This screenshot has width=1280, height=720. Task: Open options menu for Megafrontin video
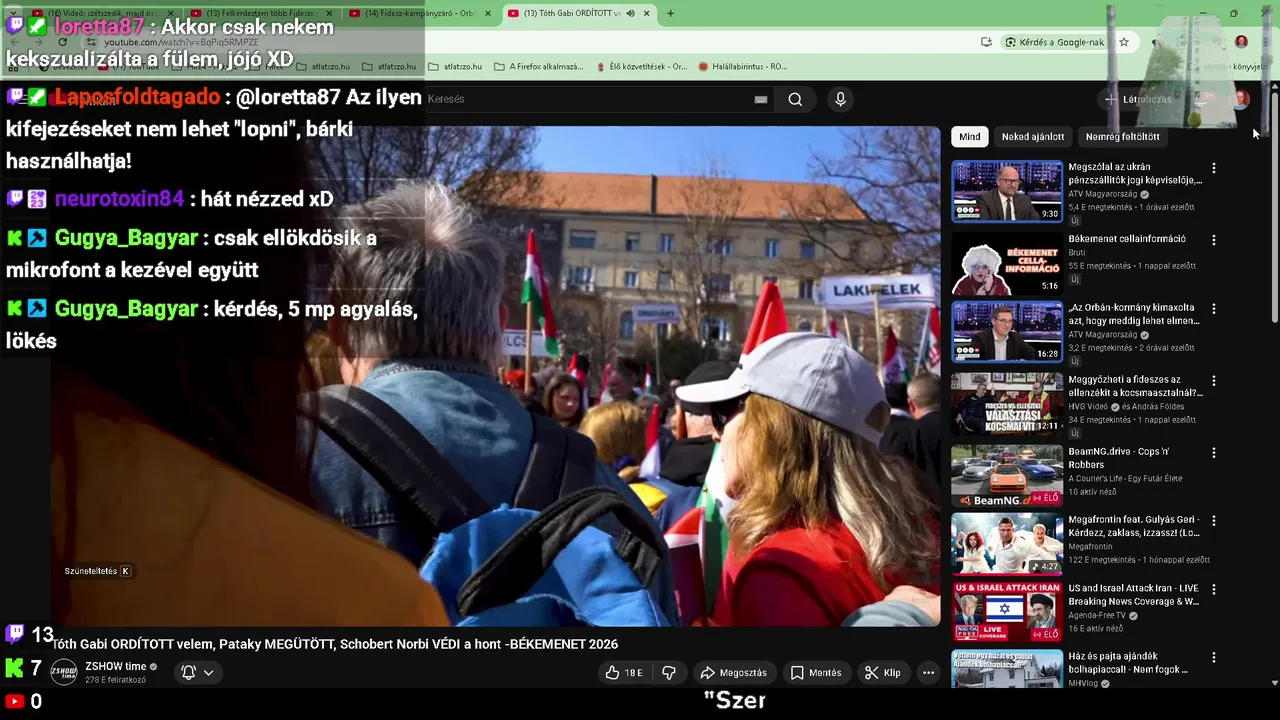[x=1214, y=521]
